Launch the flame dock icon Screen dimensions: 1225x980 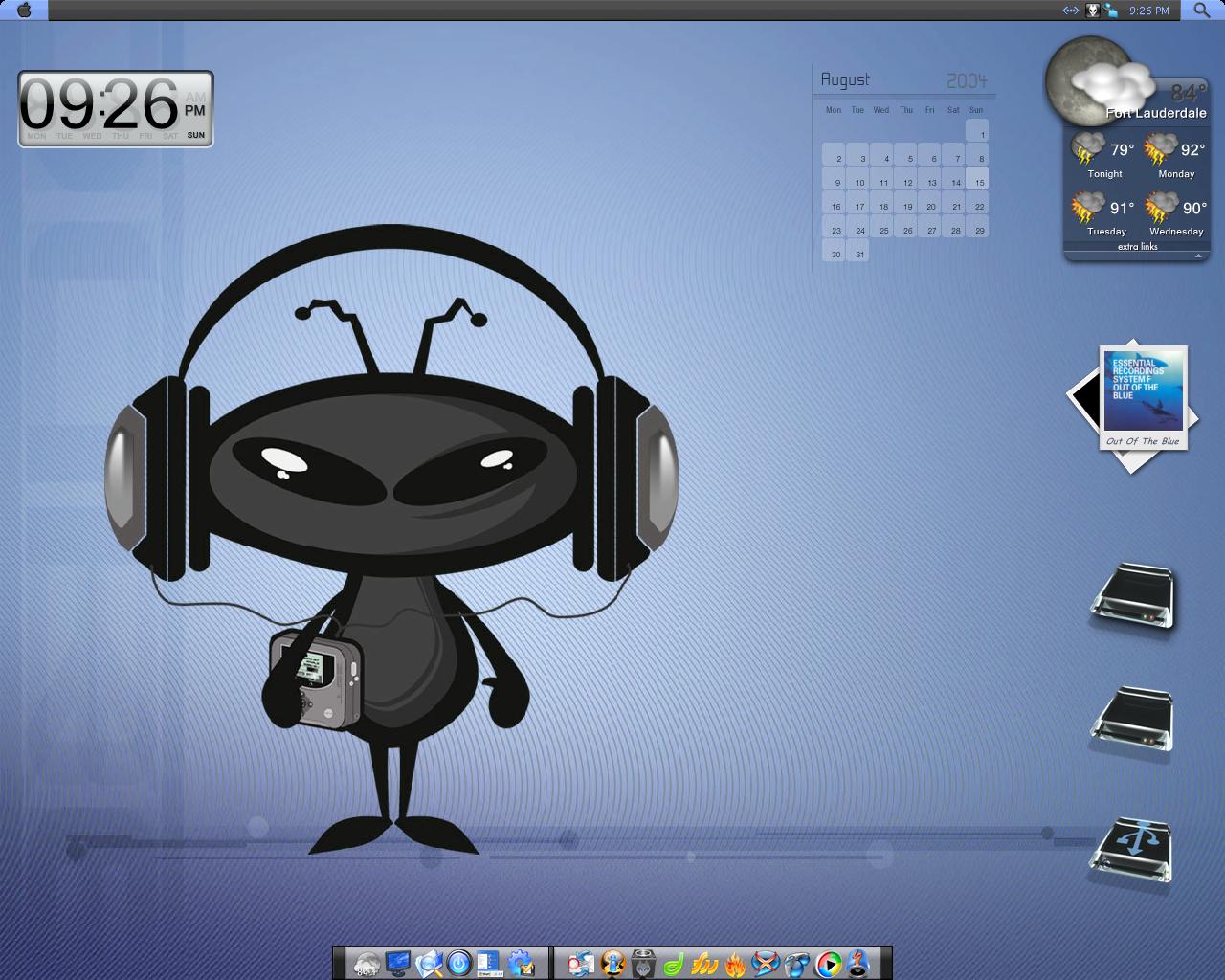[x=735, y=964]
